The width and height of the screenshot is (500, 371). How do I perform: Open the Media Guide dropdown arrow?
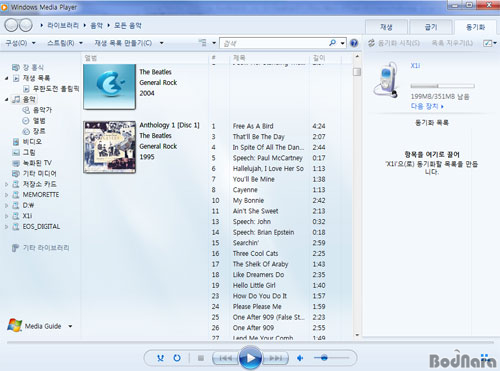[x=70, y=326]
